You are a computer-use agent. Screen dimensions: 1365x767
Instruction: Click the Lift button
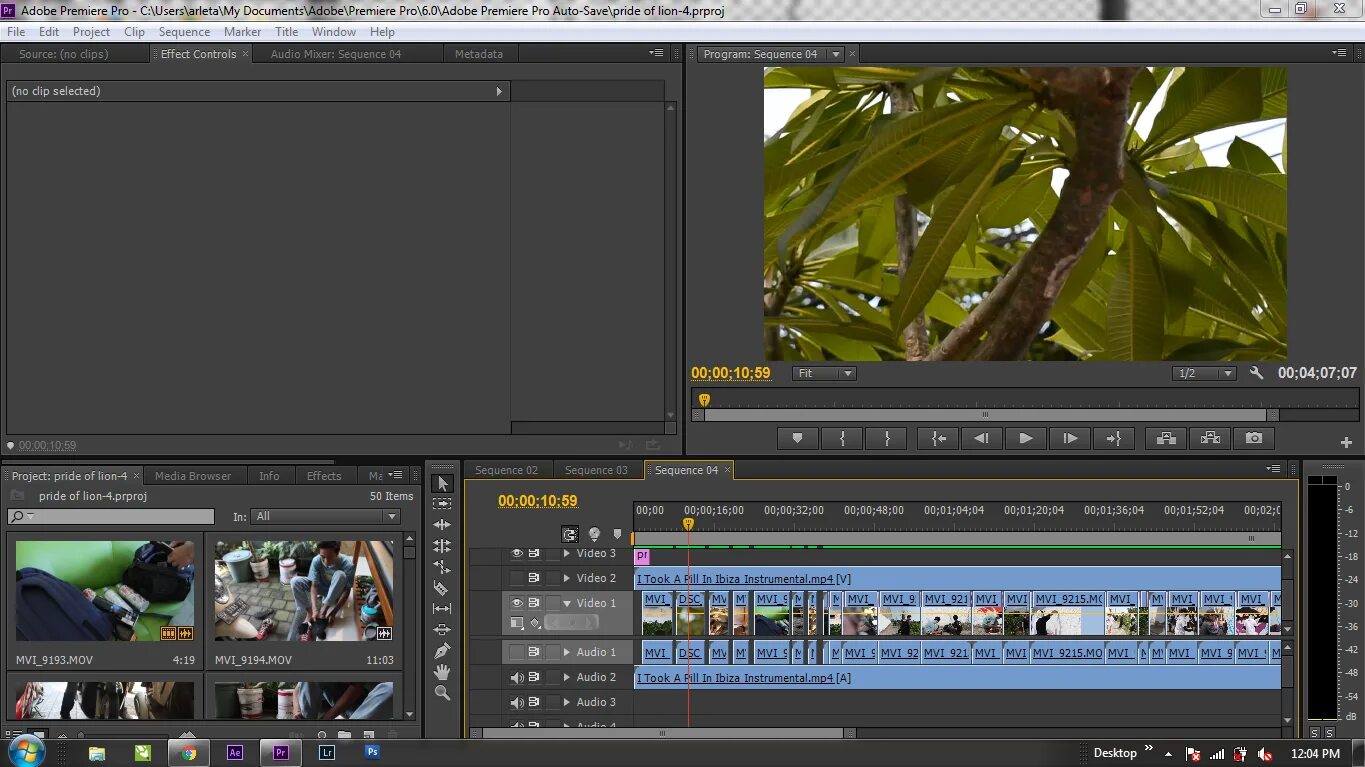(1165, 438)
